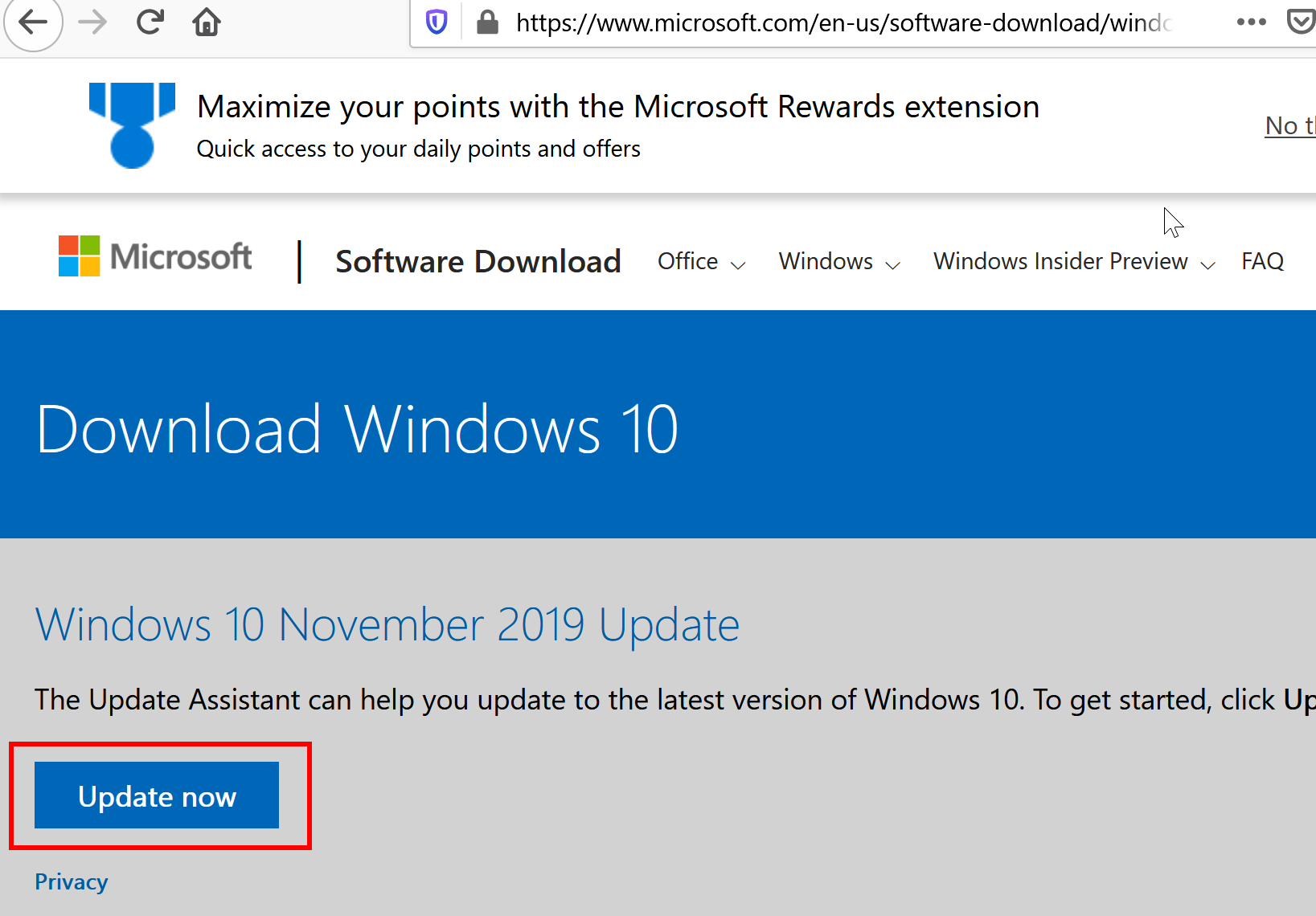Click the Update Assistant description sentence

[675, 700]
